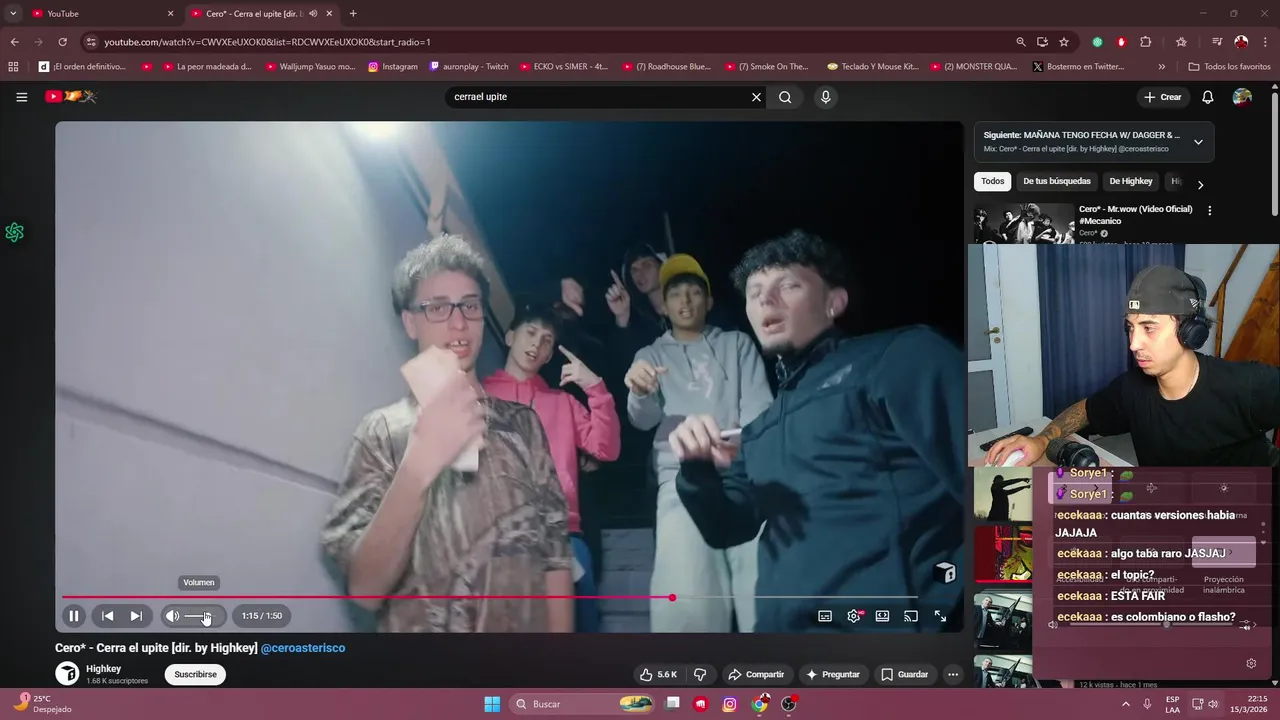Open YouTube notifications bell
The height and width of the screenshot is (720, 1280).
pyautogui.click(x=1208, y=97)
